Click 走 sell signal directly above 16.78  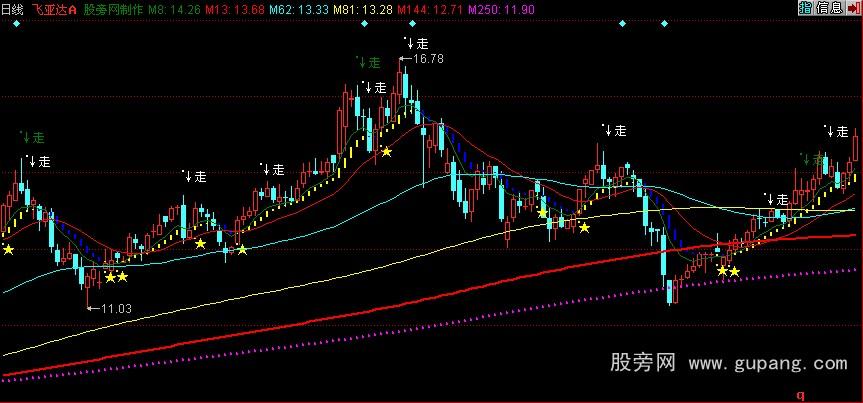point(420,43)
